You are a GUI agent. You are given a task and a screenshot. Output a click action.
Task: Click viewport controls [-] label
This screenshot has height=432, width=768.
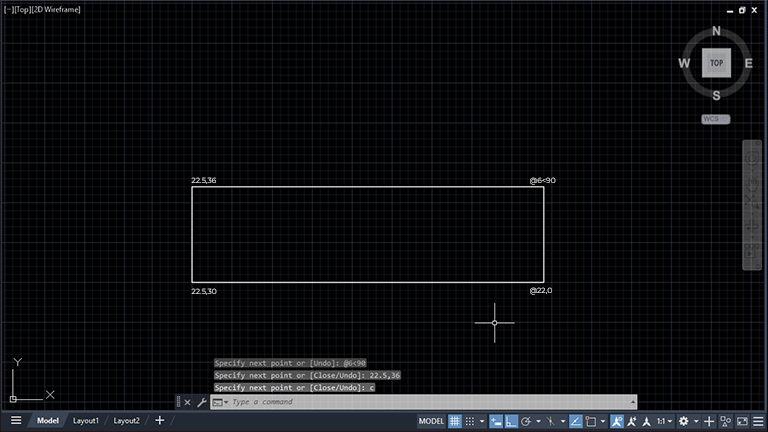click(9, 9)
